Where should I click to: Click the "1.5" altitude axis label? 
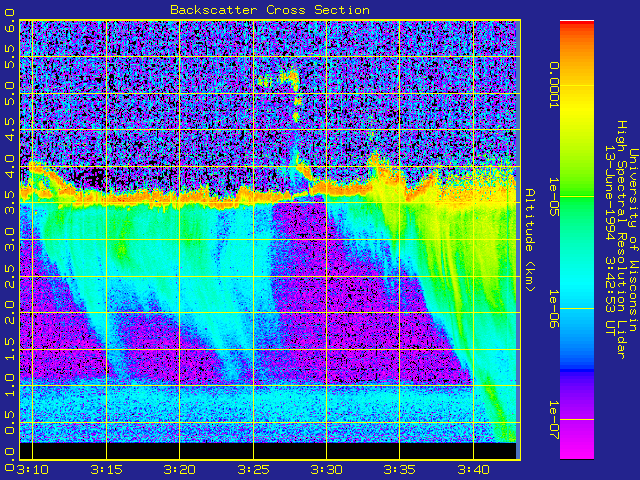click(x=10, y=349)
